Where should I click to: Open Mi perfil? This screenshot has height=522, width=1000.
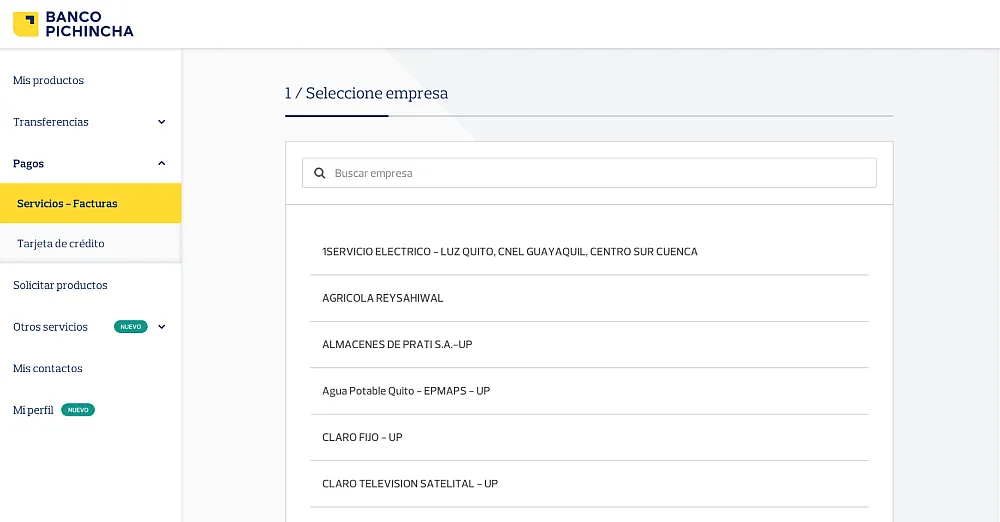point(33,410)
